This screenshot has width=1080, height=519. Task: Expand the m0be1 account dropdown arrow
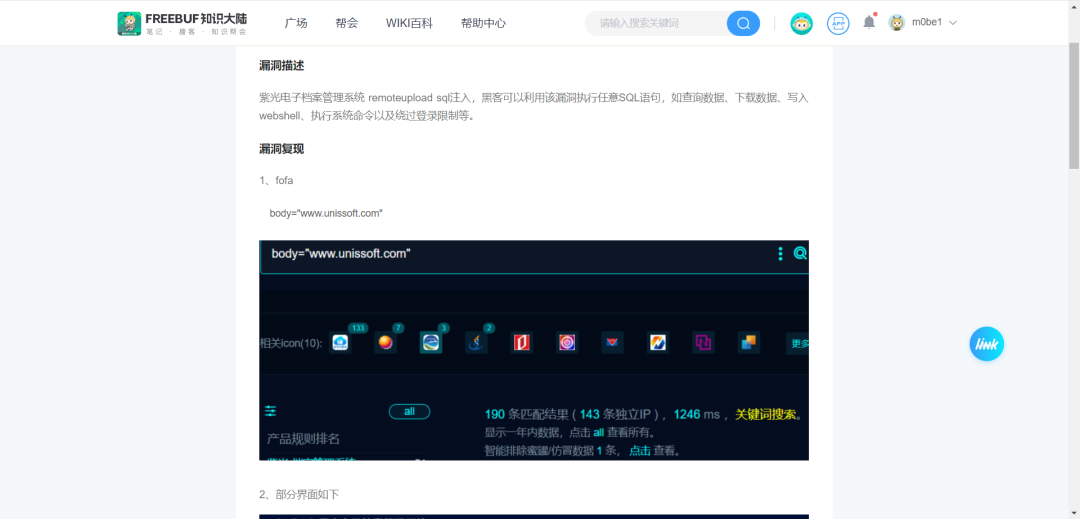(x=953, y=23)
